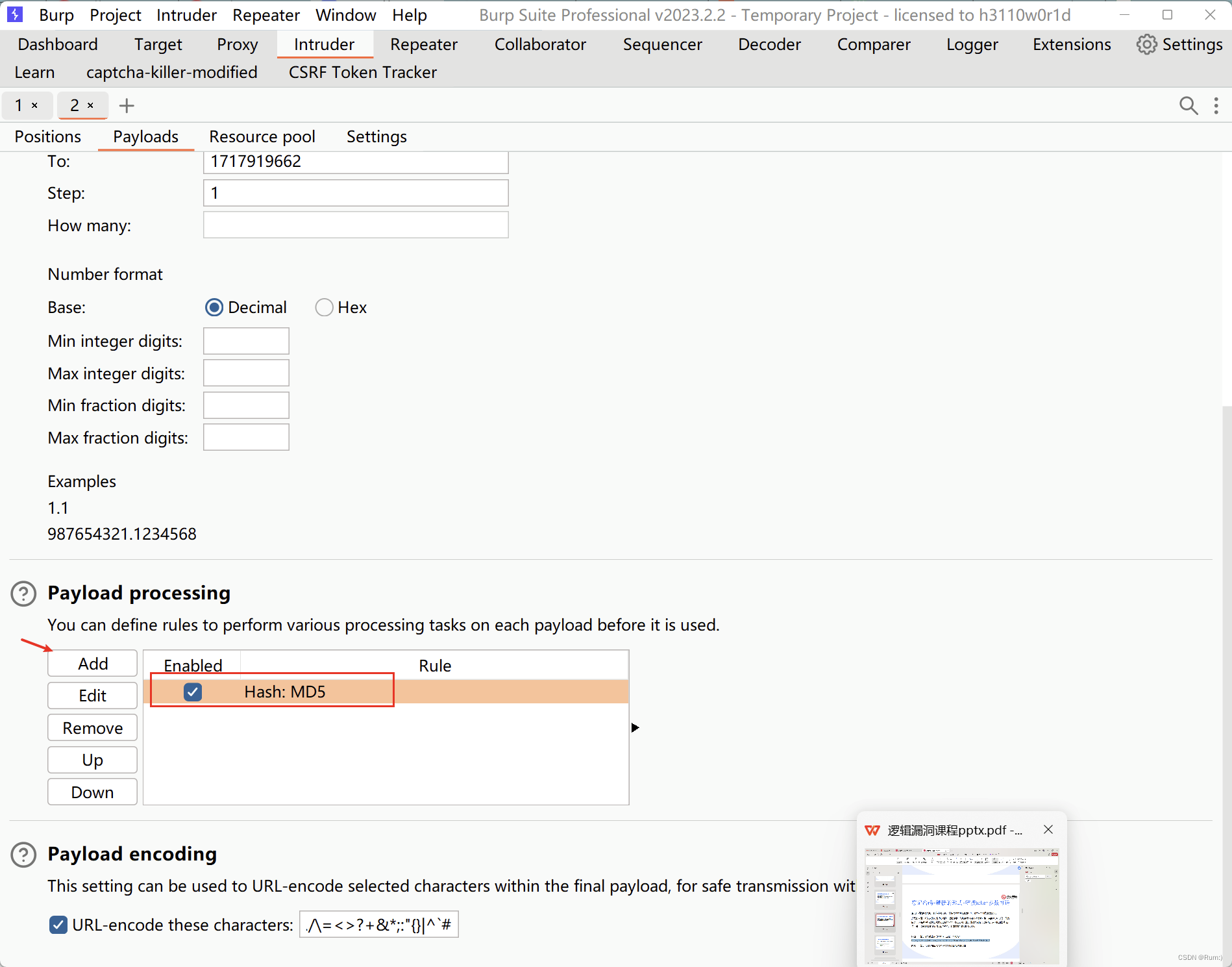The image size is (1232, 967).
Task: Add a new Intruder tab with plus
Action: 127,105
